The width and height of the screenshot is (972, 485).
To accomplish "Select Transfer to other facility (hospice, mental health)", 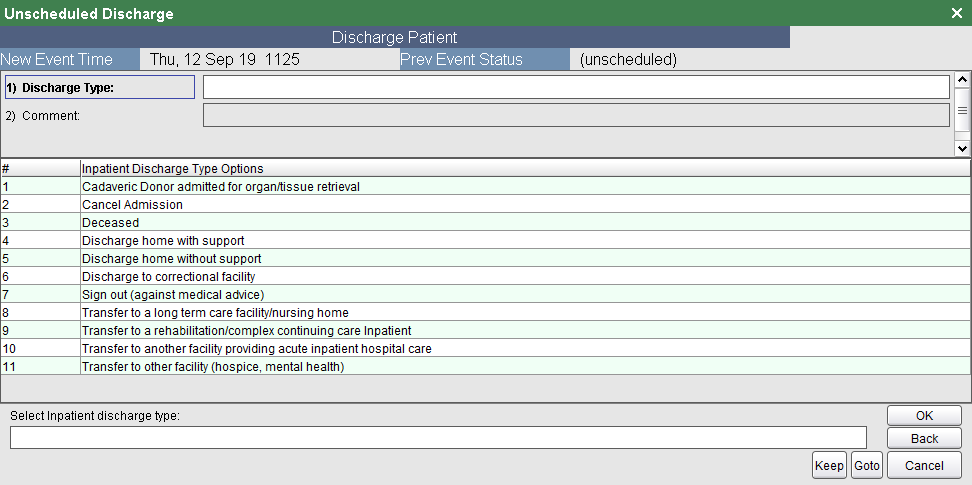I will click(485, 367).
